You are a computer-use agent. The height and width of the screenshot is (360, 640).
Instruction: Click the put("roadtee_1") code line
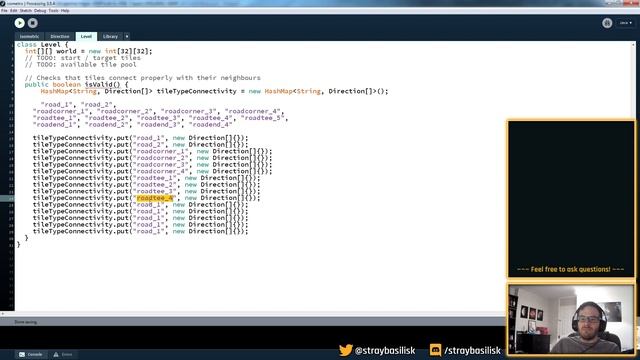[x=146, y=178]
